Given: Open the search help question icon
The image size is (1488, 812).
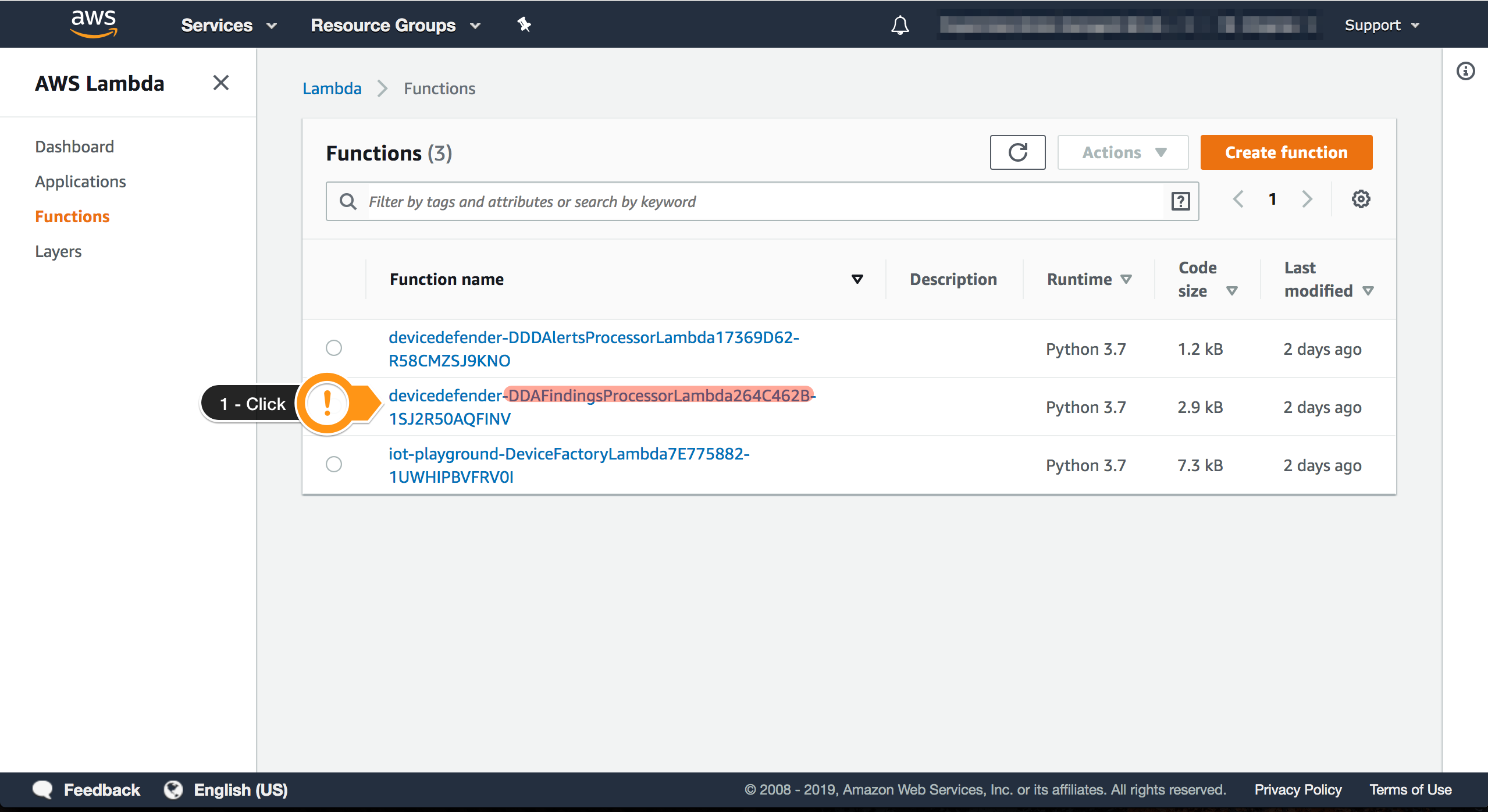Looking at the screenshot, I should [1180, 201].
